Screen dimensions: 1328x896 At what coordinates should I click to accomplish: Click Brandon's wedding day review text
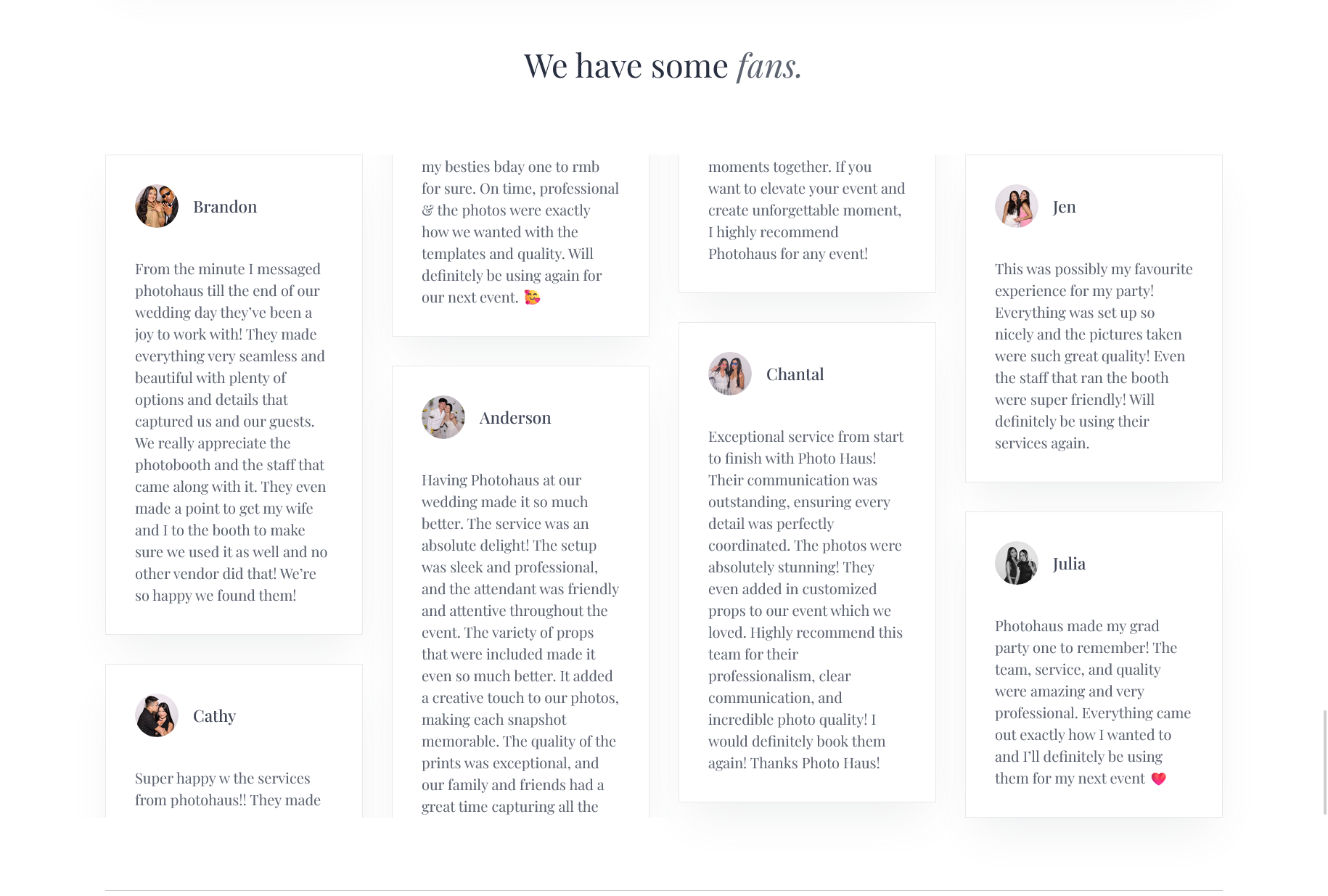(x=231, y=432)
